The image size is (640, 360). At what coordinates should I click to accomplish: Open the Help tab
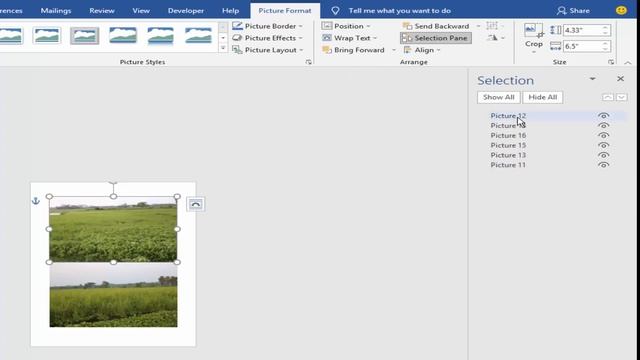click(231, 11)
